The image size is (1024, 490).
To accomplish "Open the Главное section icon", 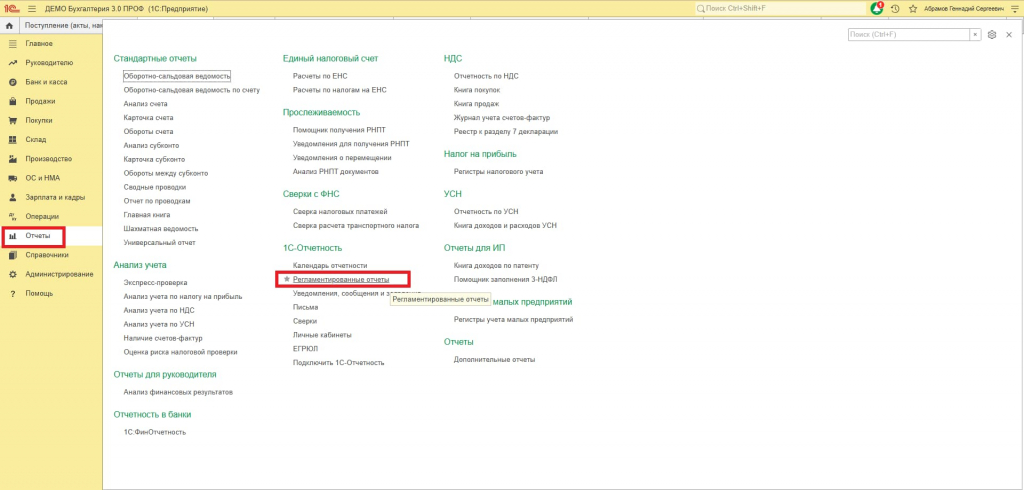I will (x=12, y=44).
